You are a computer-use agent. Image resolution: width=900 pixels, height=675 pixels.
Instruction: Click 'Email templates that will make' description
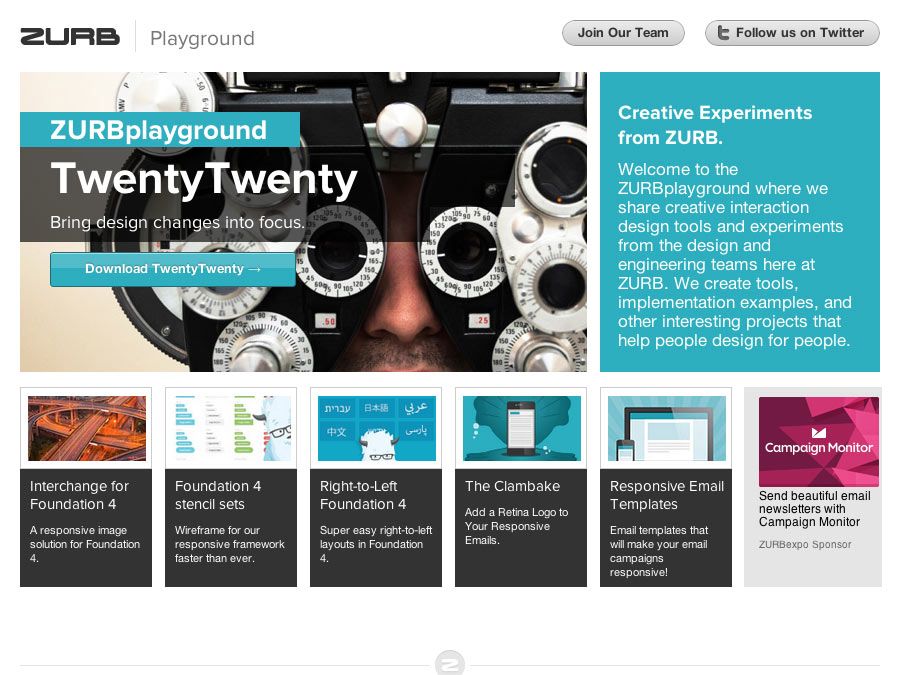[659, 551]
